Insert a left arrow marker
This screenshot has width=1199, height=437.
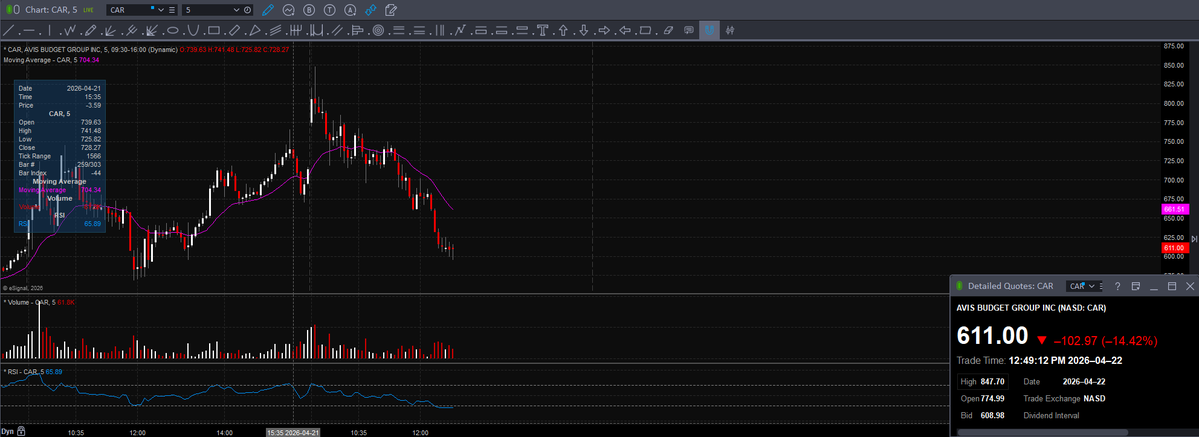(625, 31)
